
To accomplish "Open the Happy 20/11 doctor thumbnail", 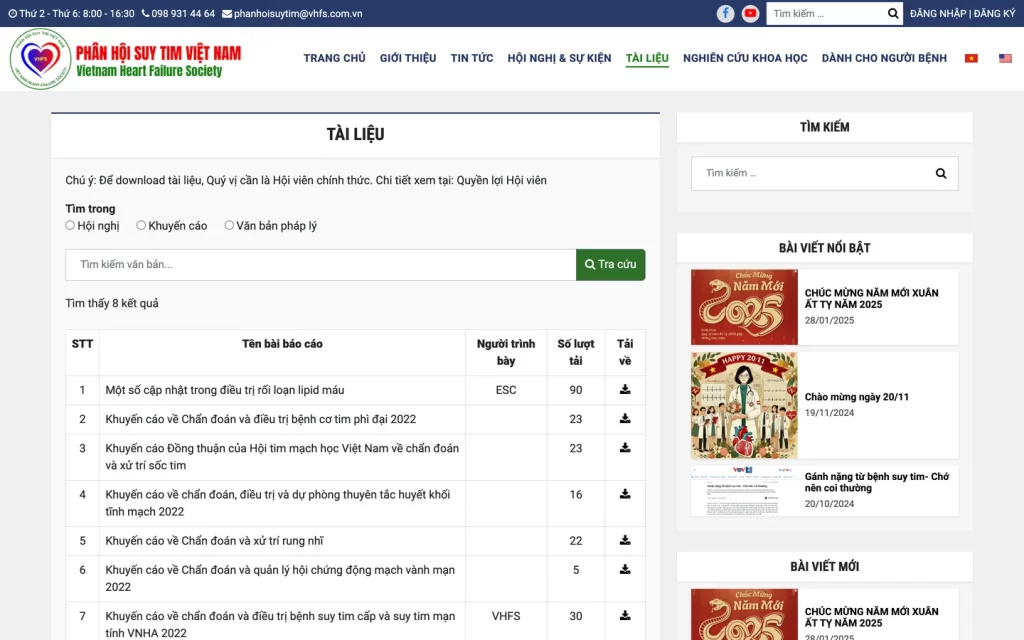I will click(744, 406).
